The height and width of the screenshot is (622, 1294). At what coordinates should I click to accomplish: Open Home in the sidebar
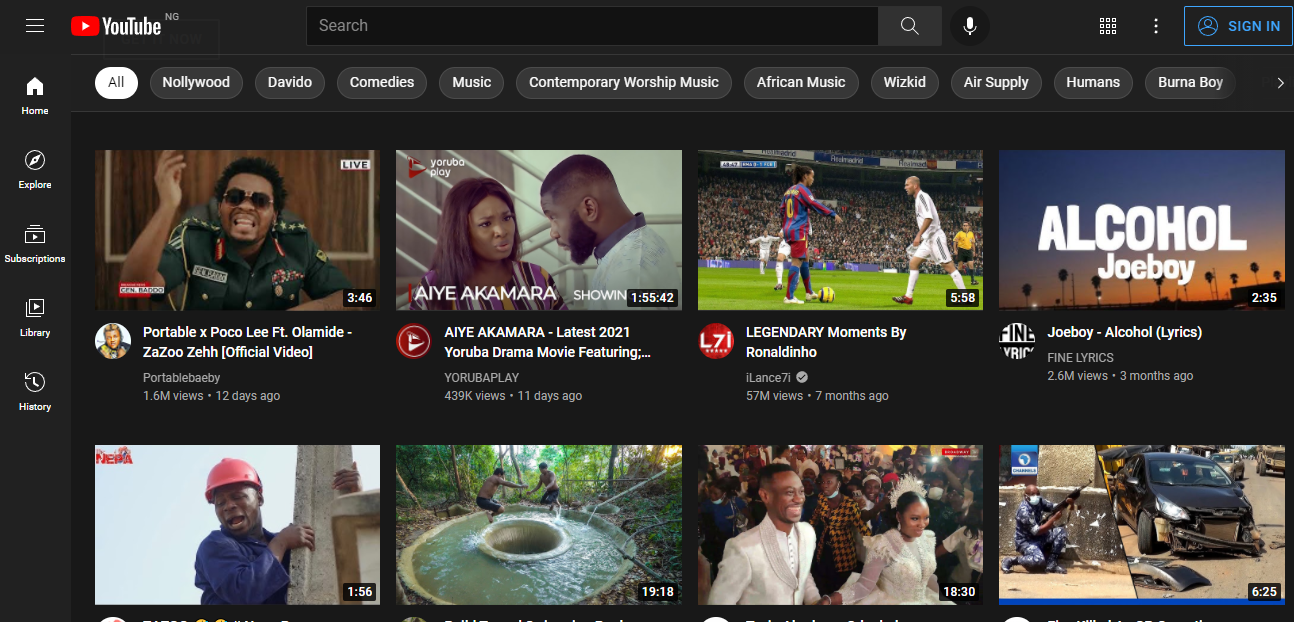pyautogui.click(x=35, y=95)
